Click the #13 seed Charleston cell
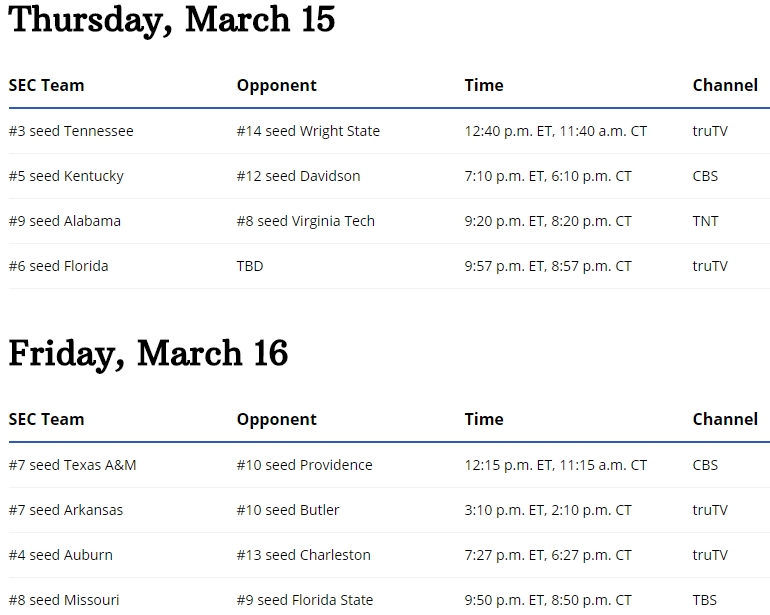 coord(304,555)
